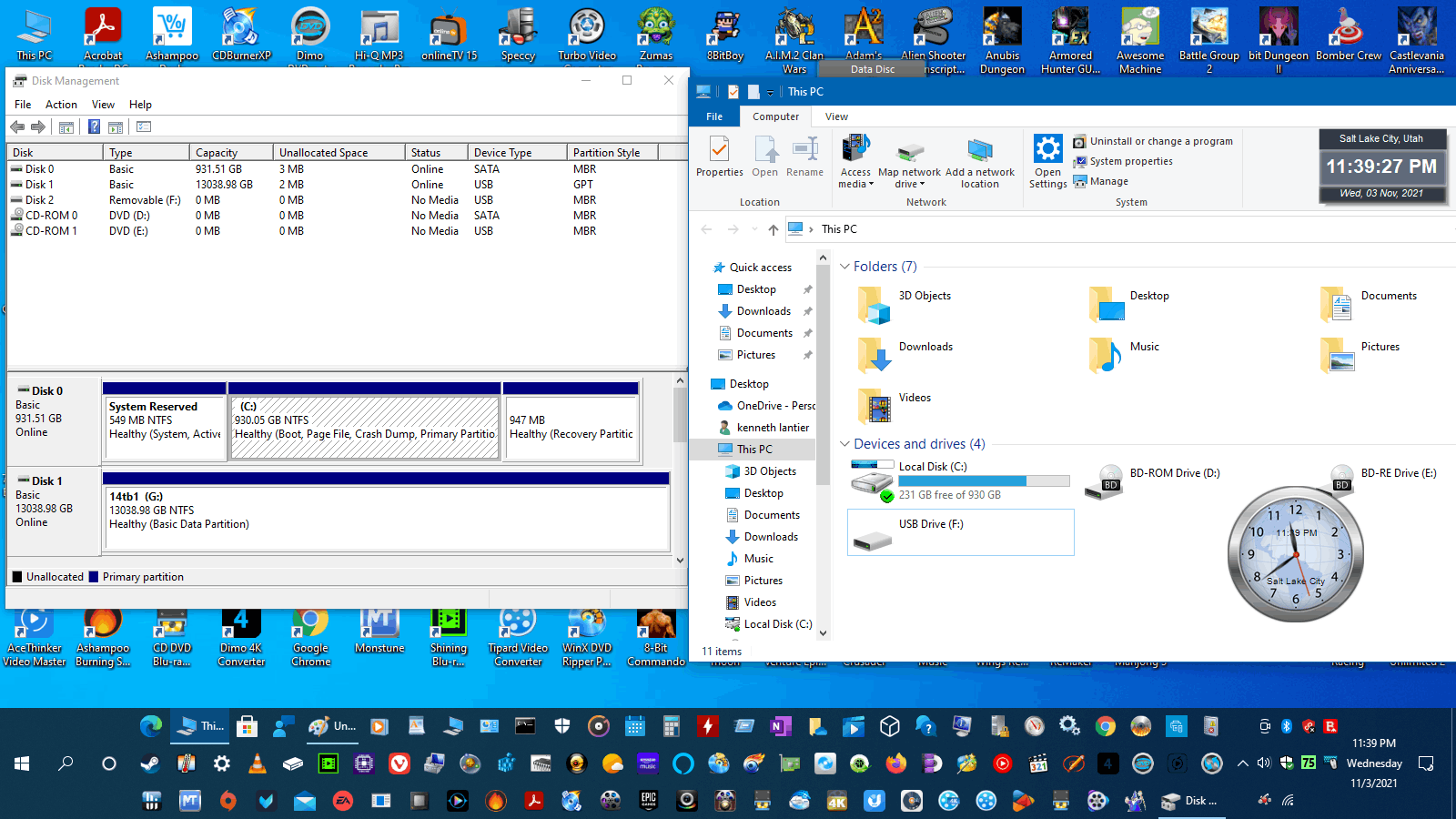The image size is (1456, 819).
Task: Click the Forward arrow in Disk Management toolbar
Action: (x=38, y=127)
